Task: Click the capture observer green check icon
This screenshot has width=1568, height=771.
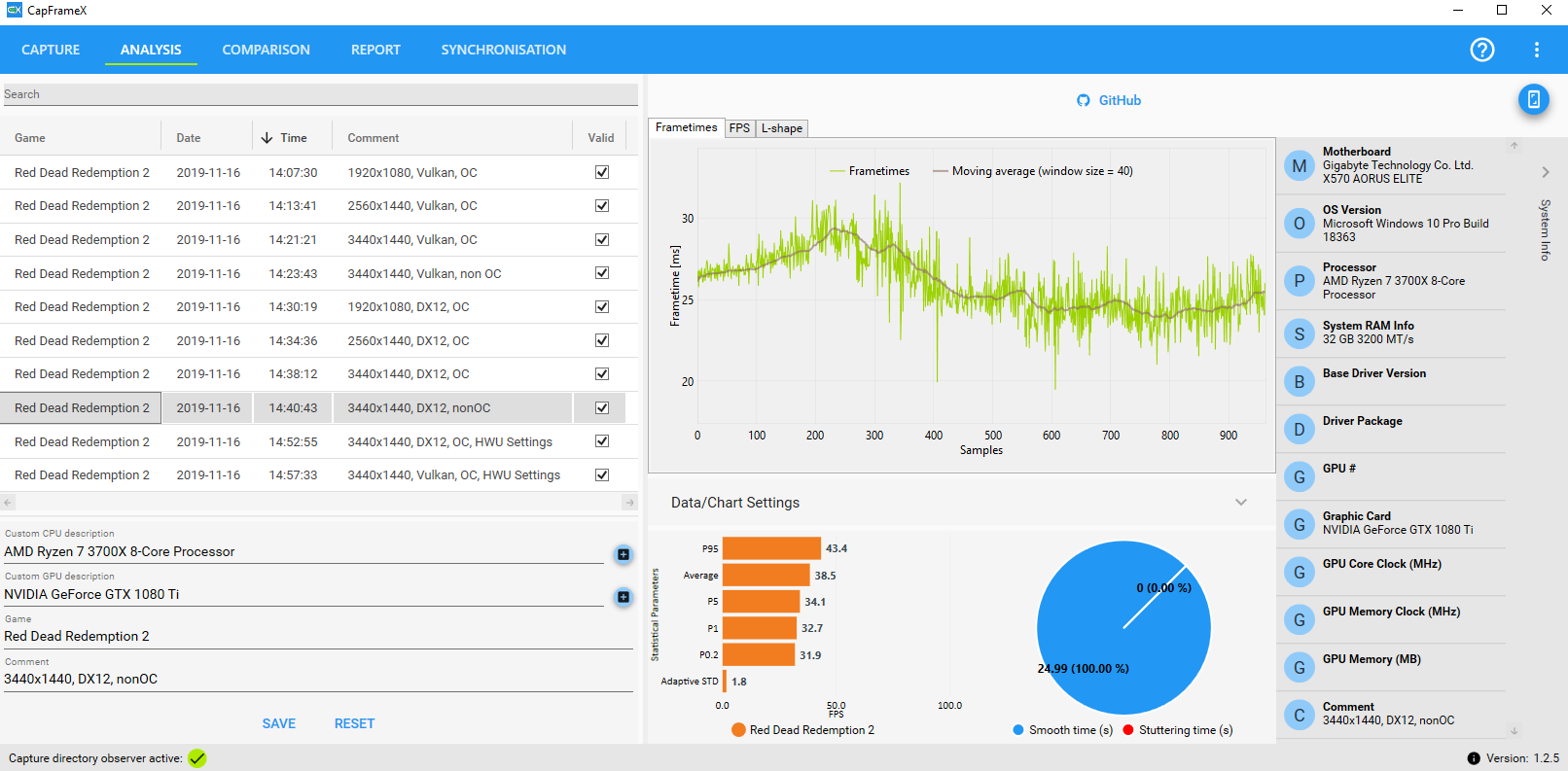Action: pyautogui.click(x=197, y=758)
